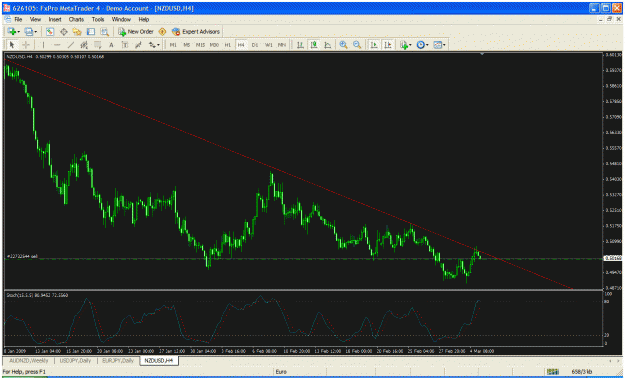Toggle the MN timeframe button
This screenshot has height=378, width=625.
[282, 45]
